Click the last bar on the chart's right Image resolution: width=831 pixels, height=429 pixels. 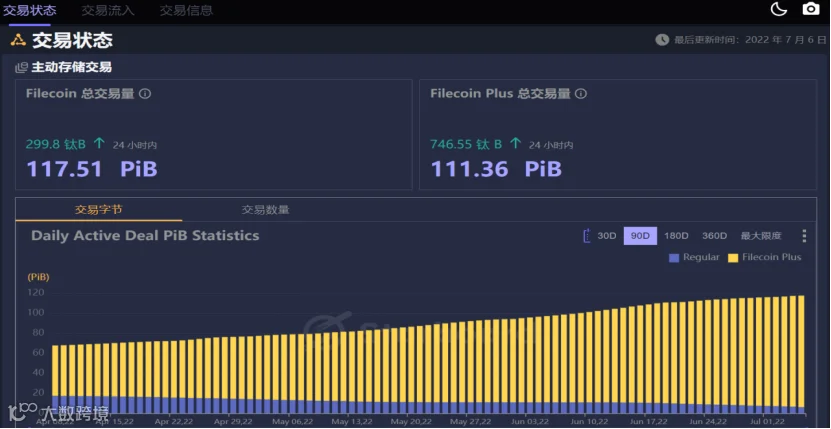pos(801,354)
